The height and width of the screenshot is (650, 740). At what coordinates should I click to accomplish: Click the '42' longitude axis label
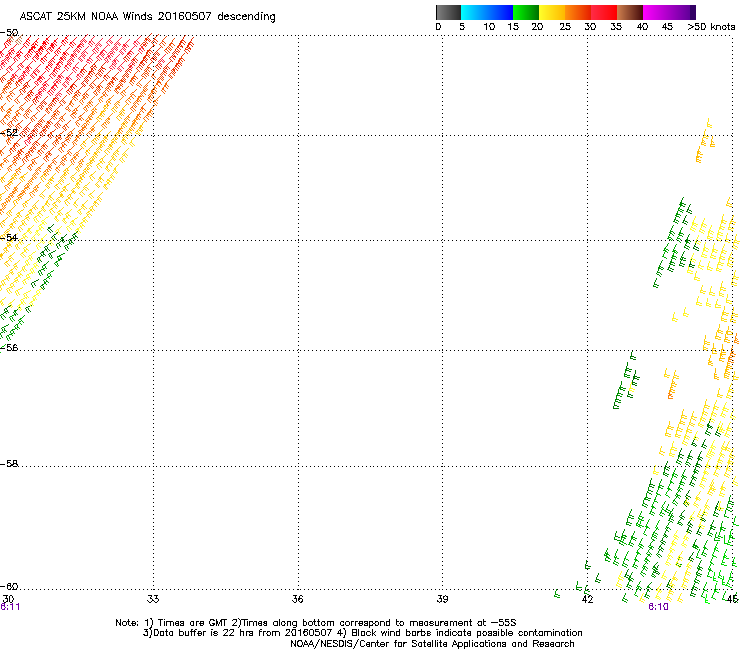(587, 599)
